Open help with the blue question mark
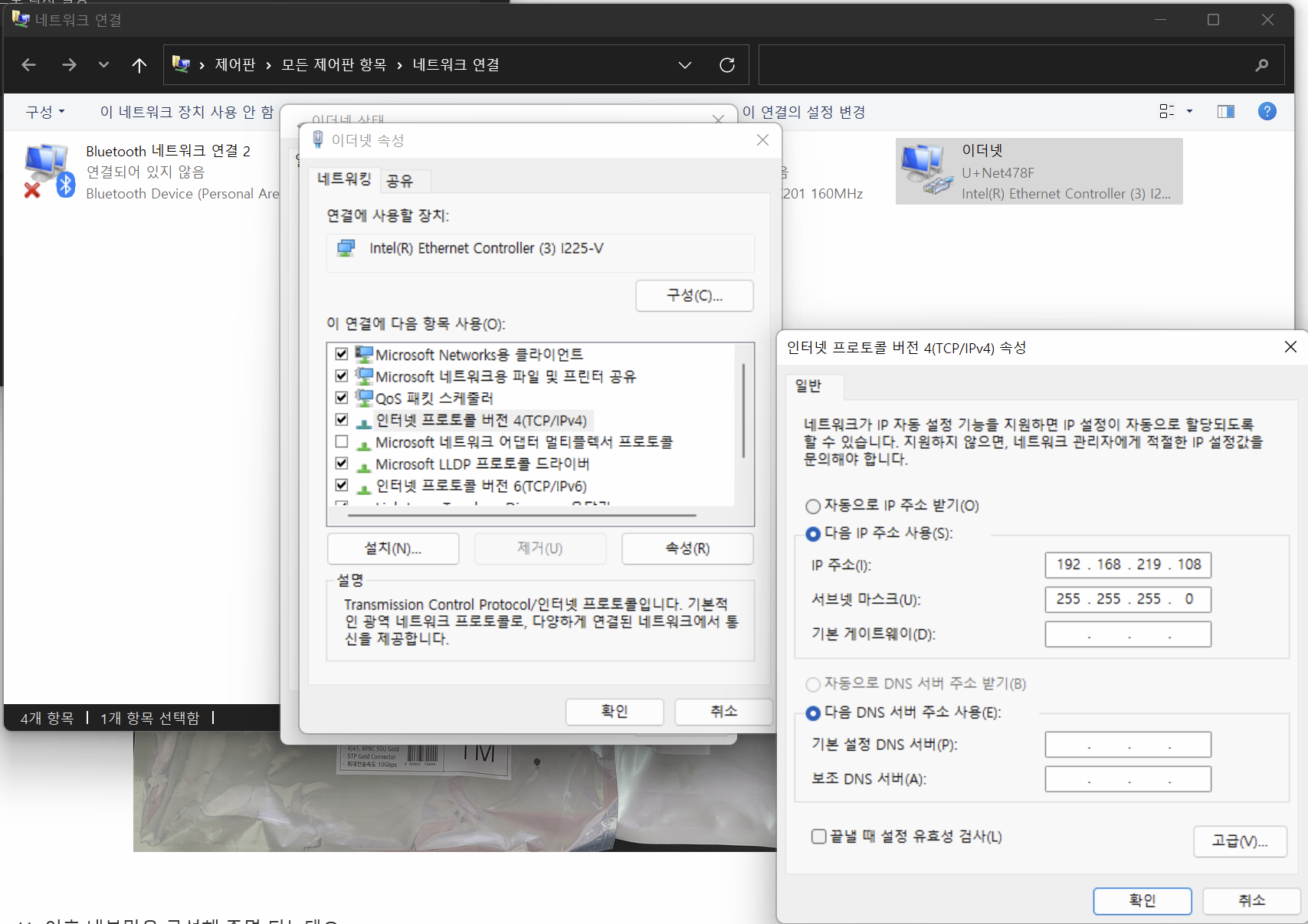This screenshot has height=924, width=1308. point(1267,112)
